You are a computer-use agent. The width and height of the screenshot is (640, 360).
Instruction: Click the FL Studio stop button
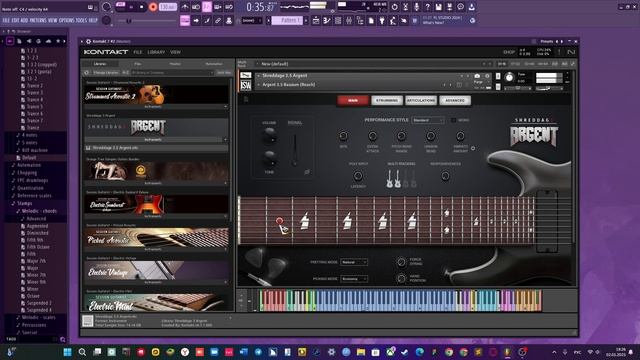pos(142,7)
